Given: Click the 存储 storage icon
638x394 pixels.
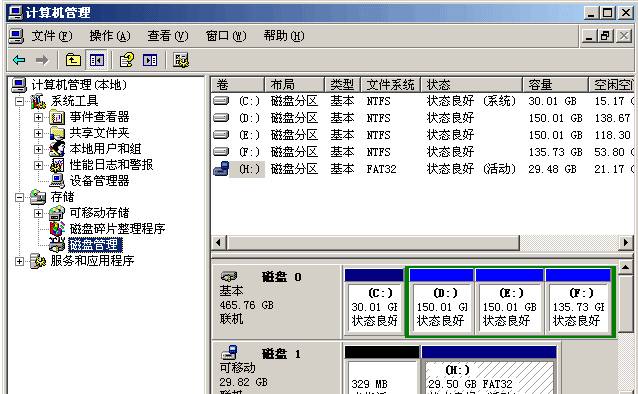Looking at the screenshot, I should pos(38,197).
